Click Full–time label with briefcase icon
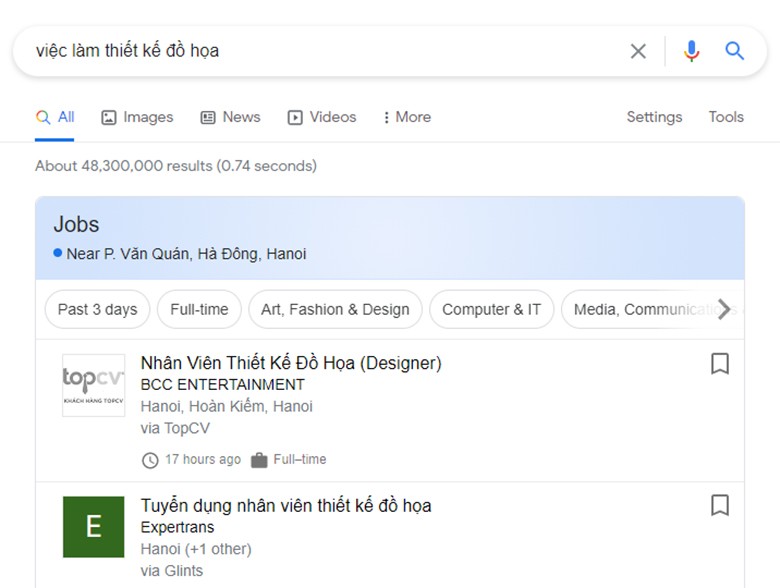The image size is (780, 588). (x=289, y=460)
